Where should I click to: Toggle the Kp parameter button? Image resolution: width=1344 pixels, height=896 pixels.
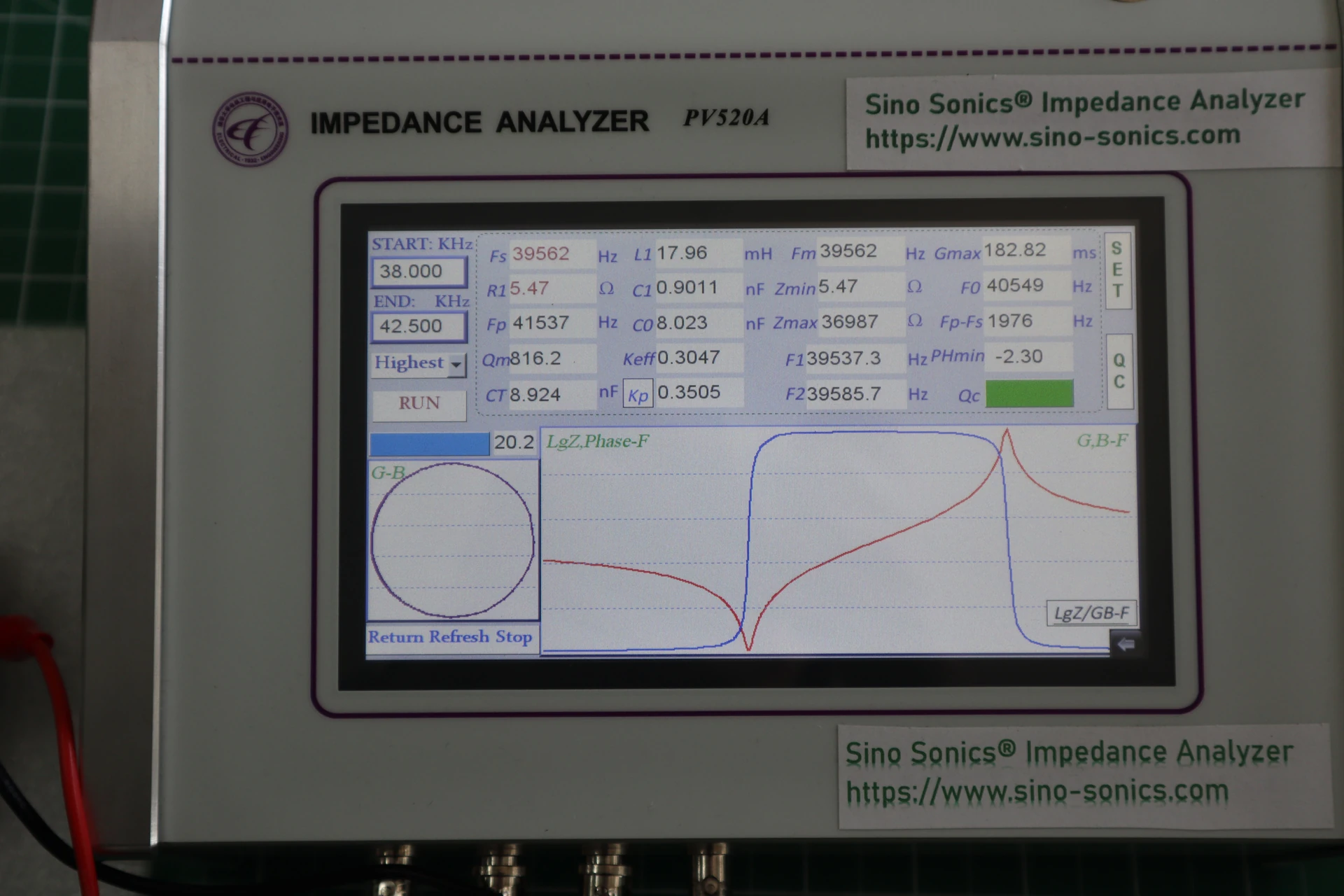[x=638, y=395]
